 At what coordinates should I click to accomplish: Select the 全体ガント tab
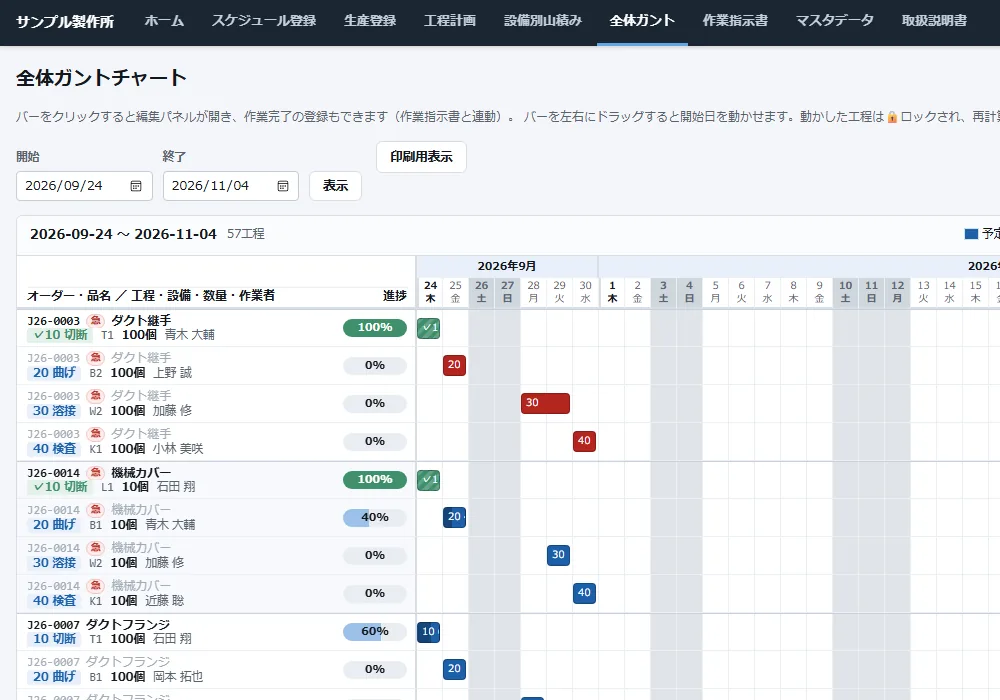[642, 21]
